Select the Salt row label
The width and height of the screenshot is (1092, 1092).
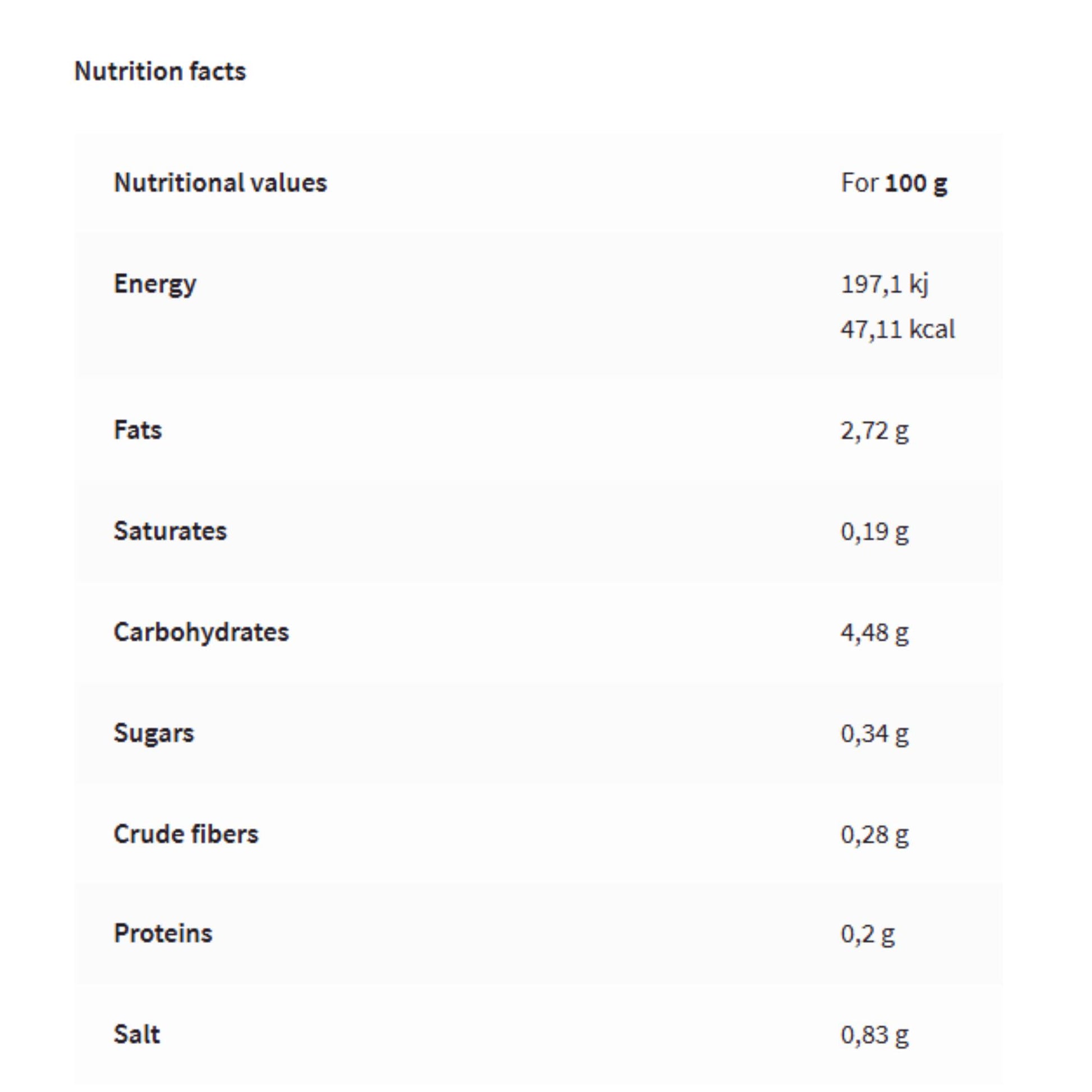137,1034
